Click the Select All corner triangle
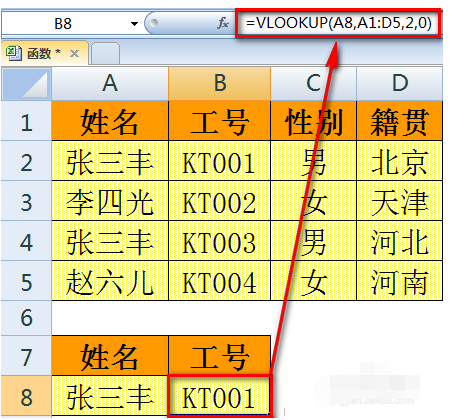 [x=27, y=83]
